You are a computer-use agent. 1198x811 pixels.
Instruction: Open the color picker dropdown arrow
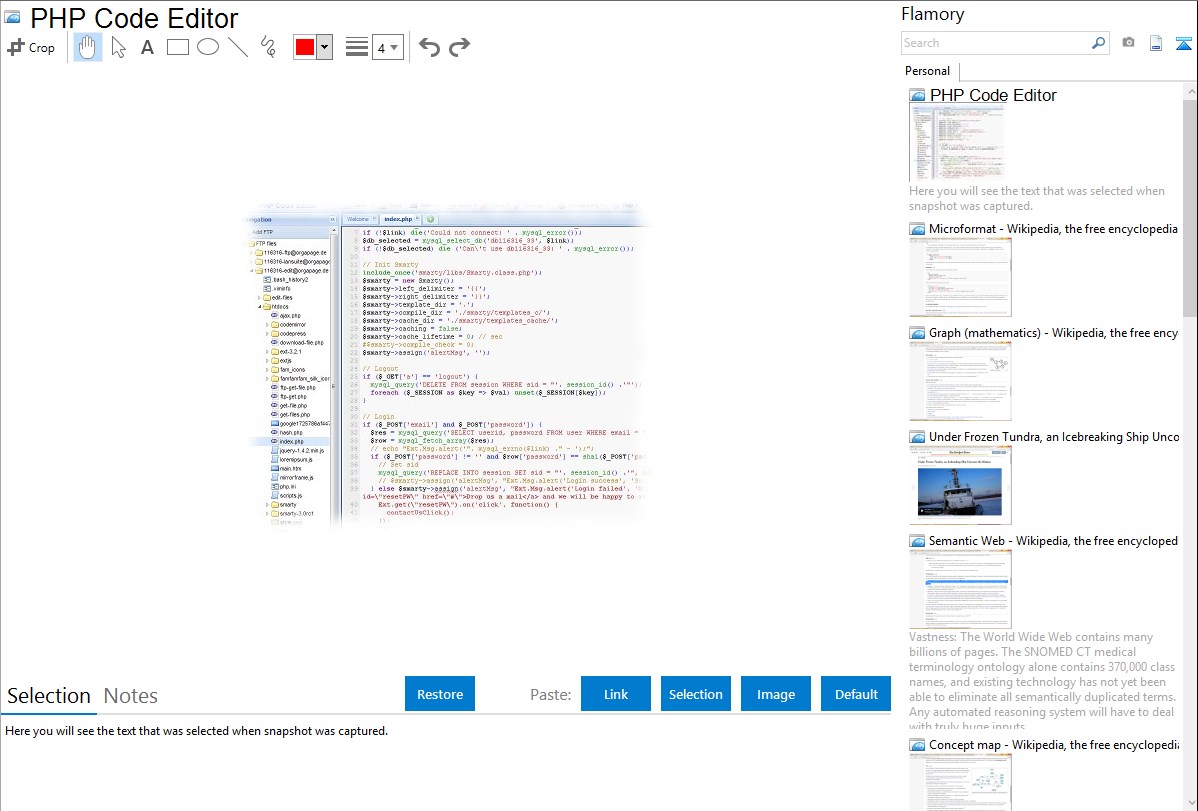tap(325, 47)
